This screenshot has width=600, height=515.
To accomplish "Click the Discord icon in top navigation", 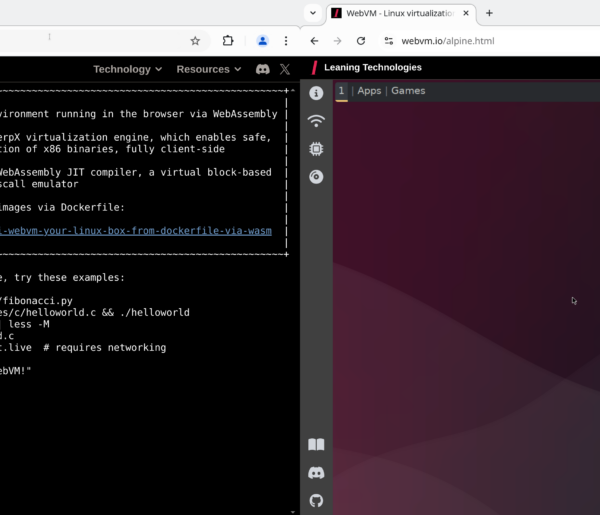I will tap(262, 69).
